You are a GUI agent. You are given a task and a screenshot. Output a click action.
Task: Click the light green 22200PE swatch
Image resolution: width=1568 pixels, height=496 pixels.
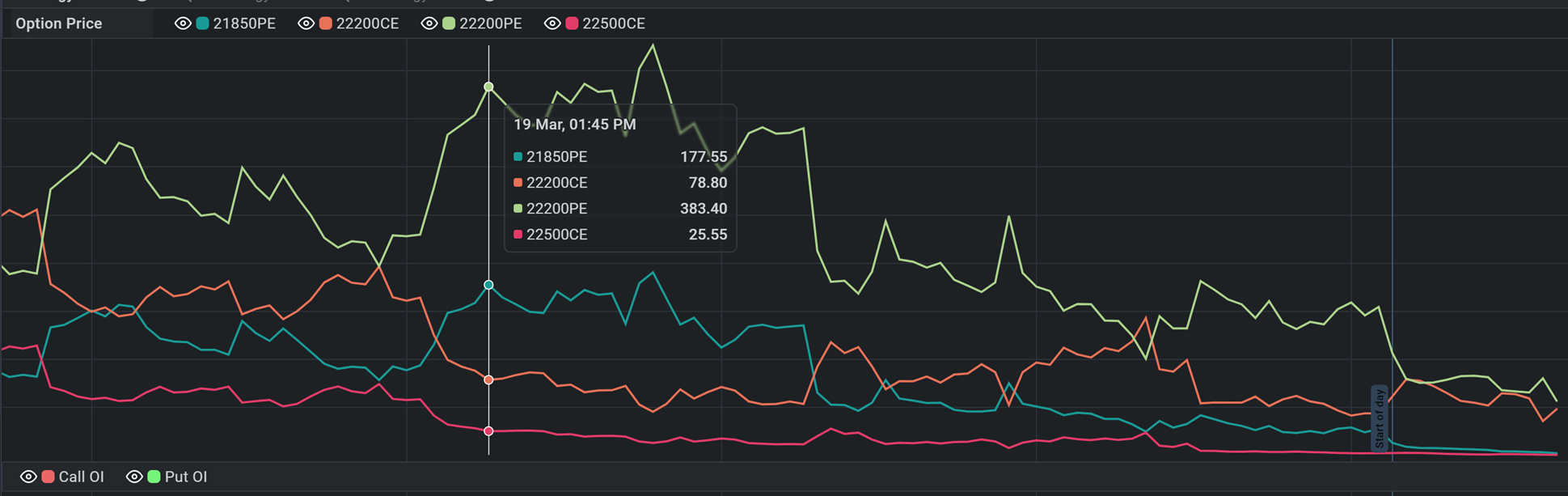pos(449,23)
